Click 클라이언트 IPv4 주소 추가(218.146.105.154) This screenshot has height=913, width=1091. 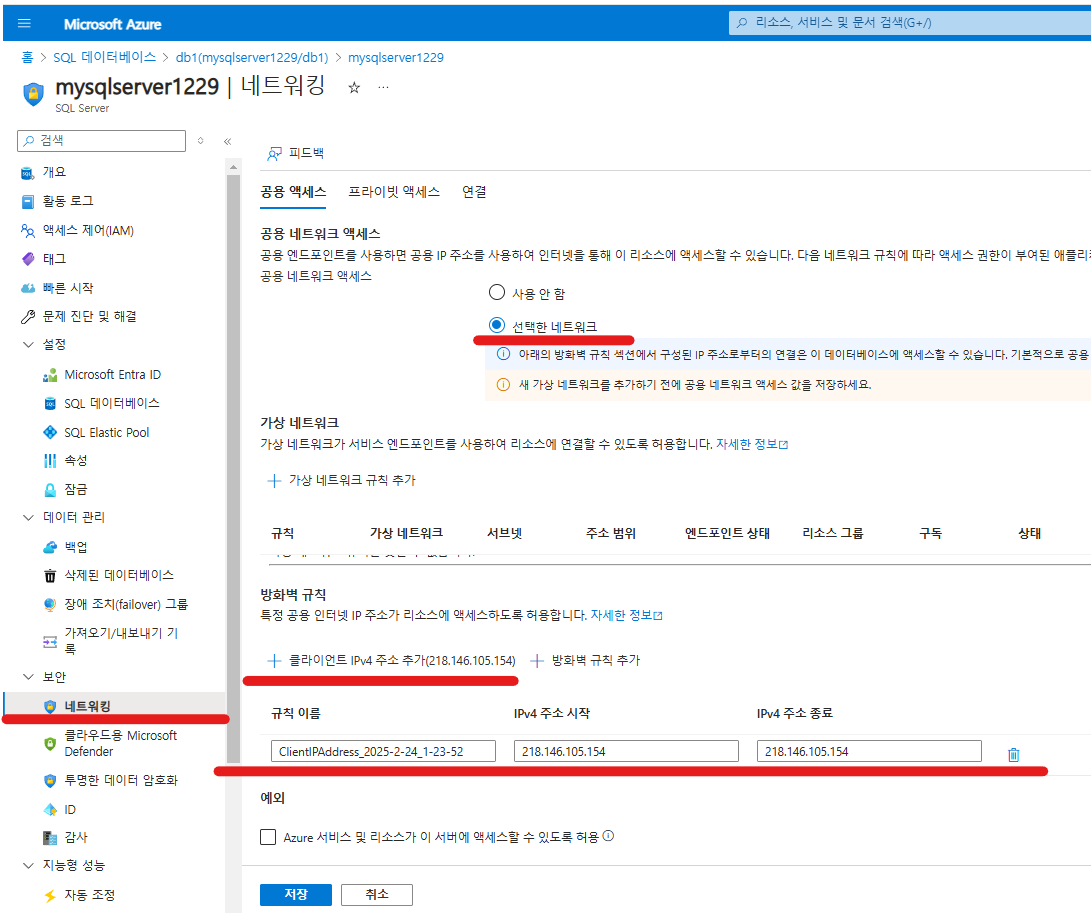[392, 660]
